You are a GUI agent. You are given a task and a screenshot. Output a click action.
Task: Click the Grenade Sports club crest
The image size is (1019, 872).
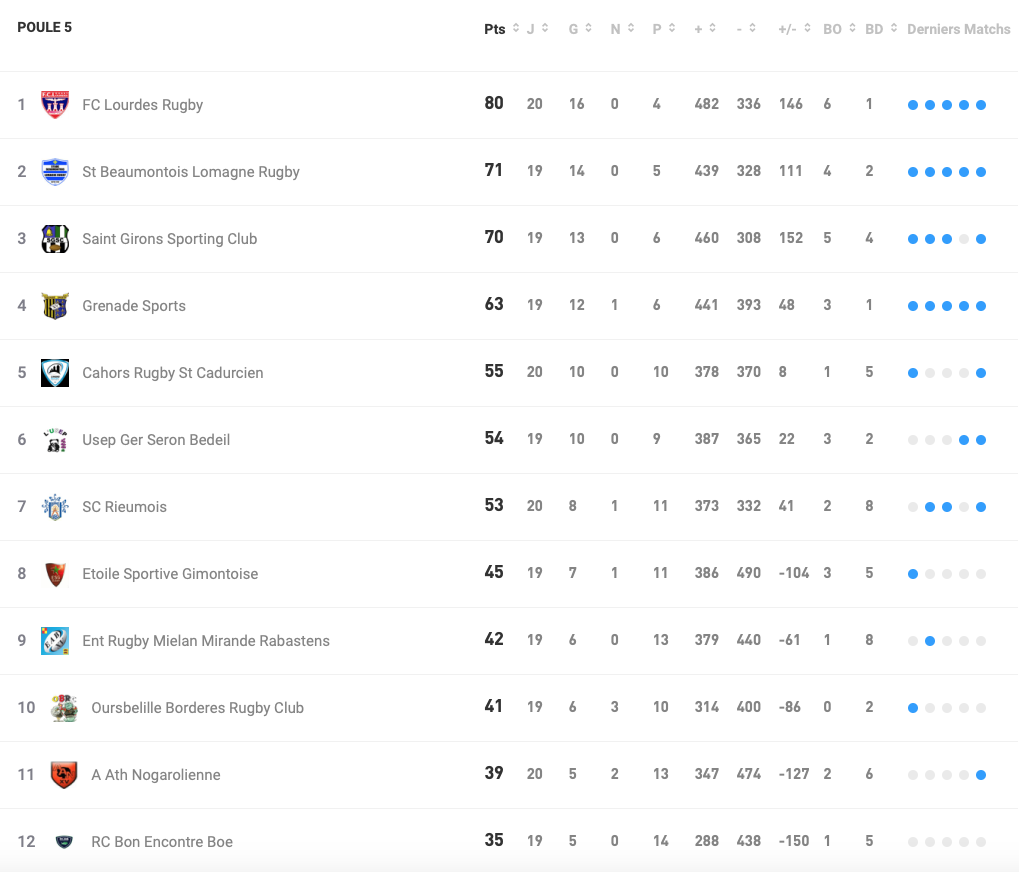(55, 306)
